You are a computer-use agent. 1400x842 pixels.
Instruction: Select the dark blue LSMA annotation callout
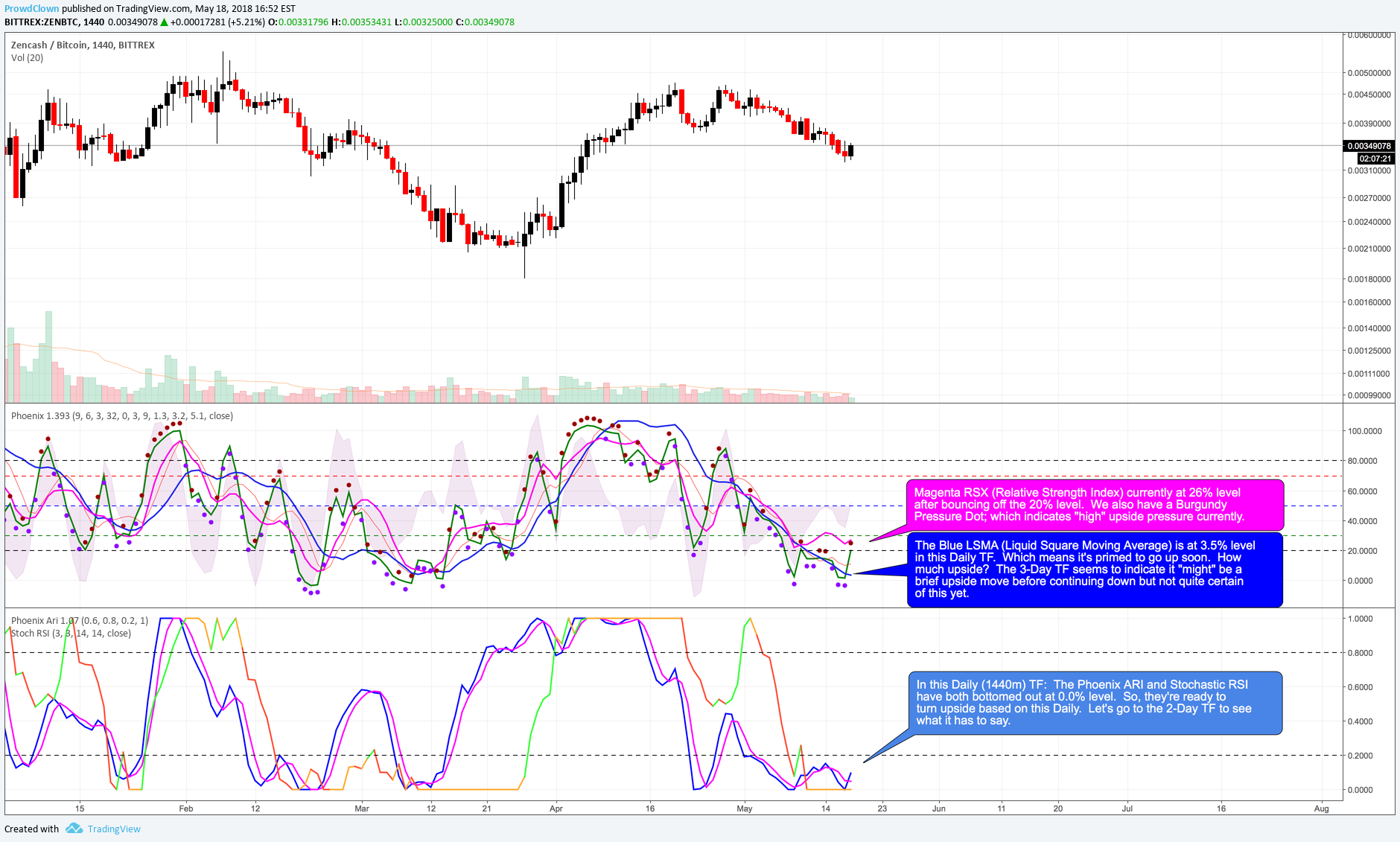tap(1095, 570)
